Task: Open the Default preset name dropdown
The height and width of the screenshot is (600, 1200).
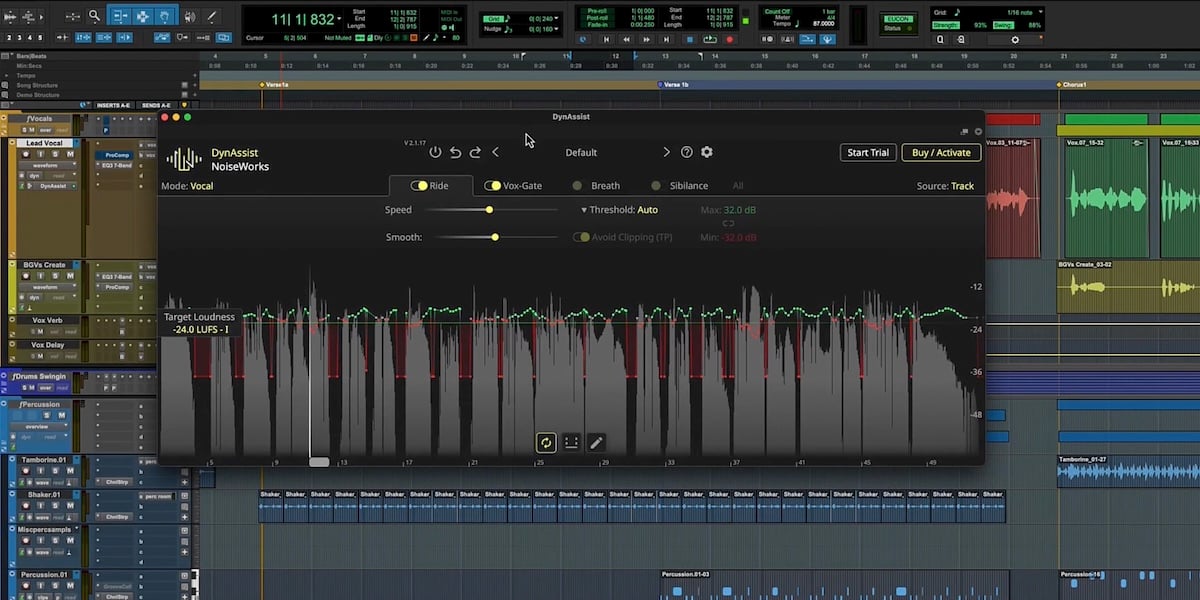Action: point(581,153)
